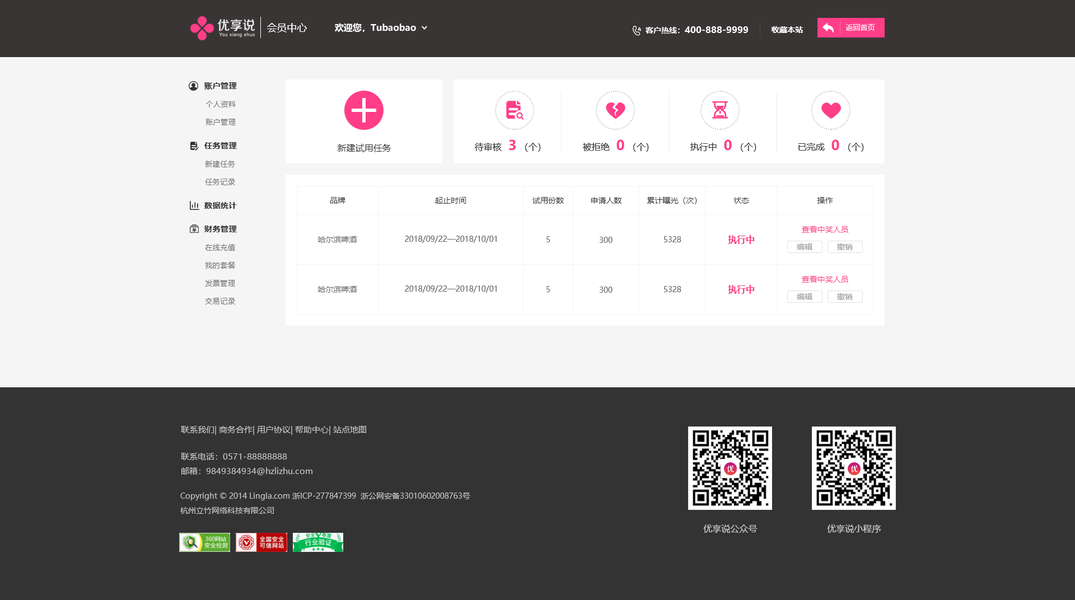The height and width of the screenshot is (600, 1075).
Task: Open 在线充值 in the sidebar
Action: [220, 248]
